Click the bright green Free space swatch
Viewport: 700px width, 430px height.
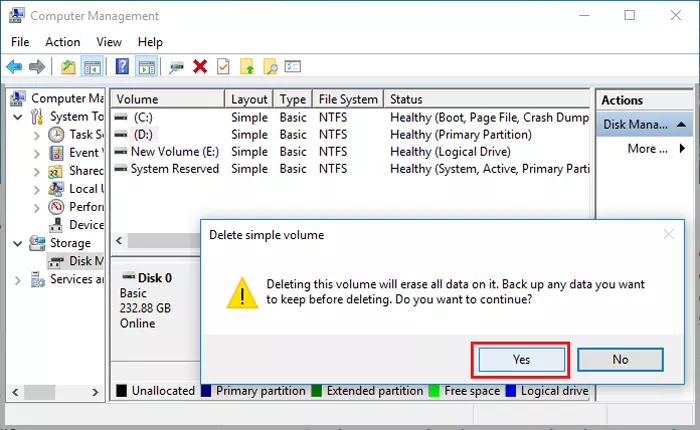coord(434,391)
